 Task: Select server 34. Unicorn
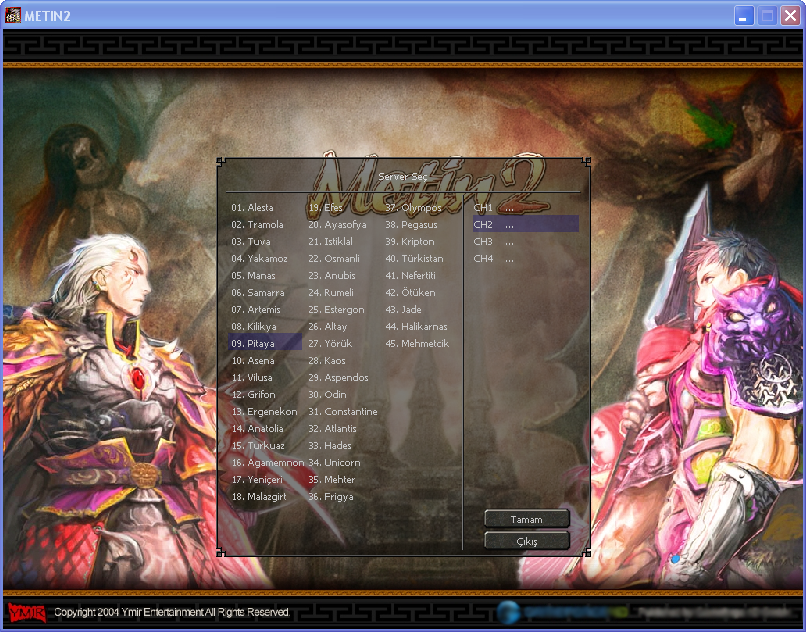point(334,462)
